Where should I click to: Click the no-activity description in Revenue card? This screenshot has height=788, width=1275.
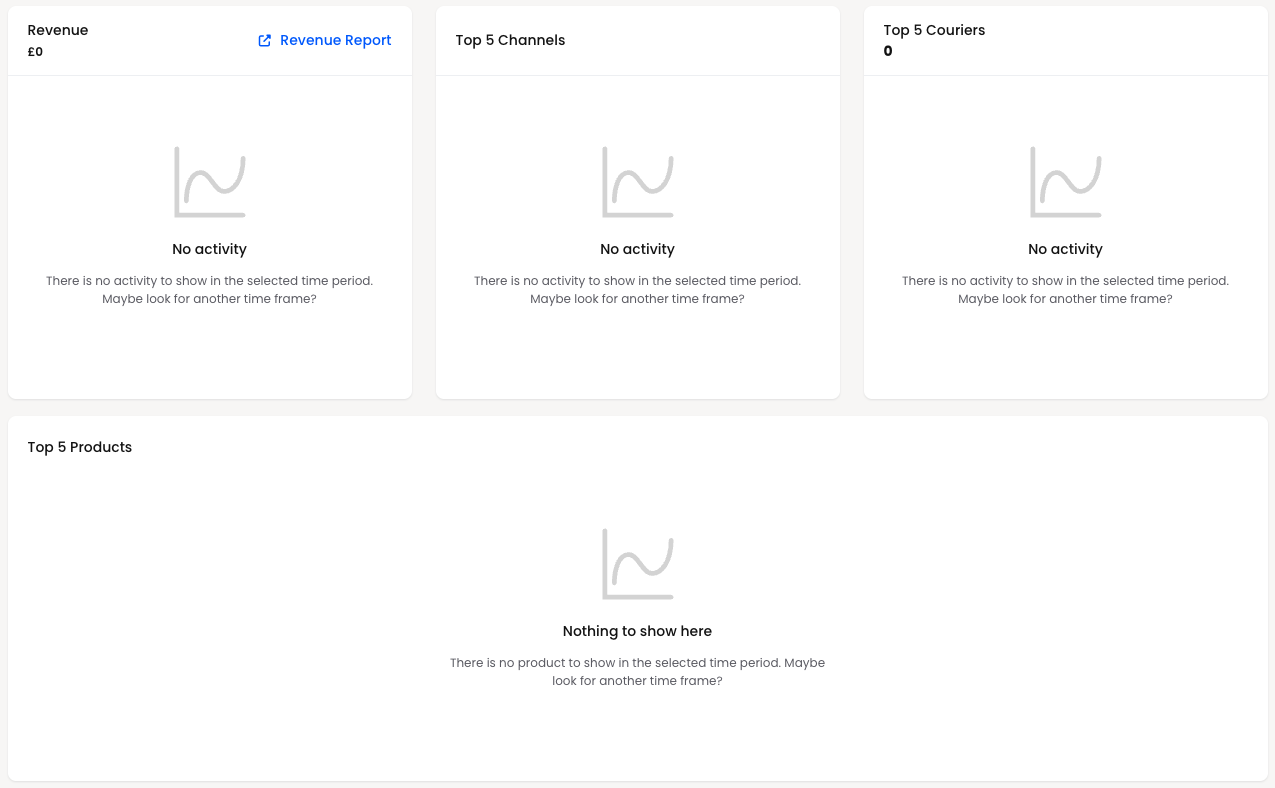point(209,290)
